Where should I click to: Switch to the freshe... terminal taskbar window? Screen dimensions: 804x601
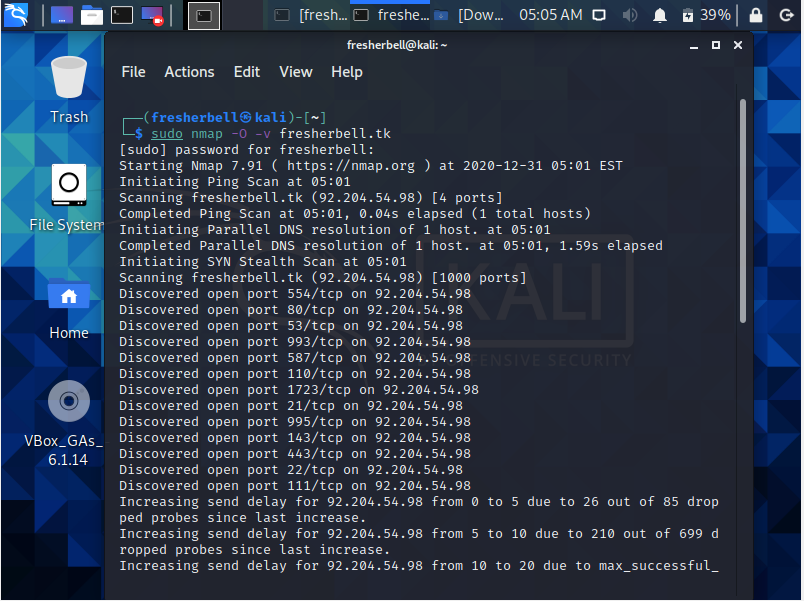pos(392,15)
